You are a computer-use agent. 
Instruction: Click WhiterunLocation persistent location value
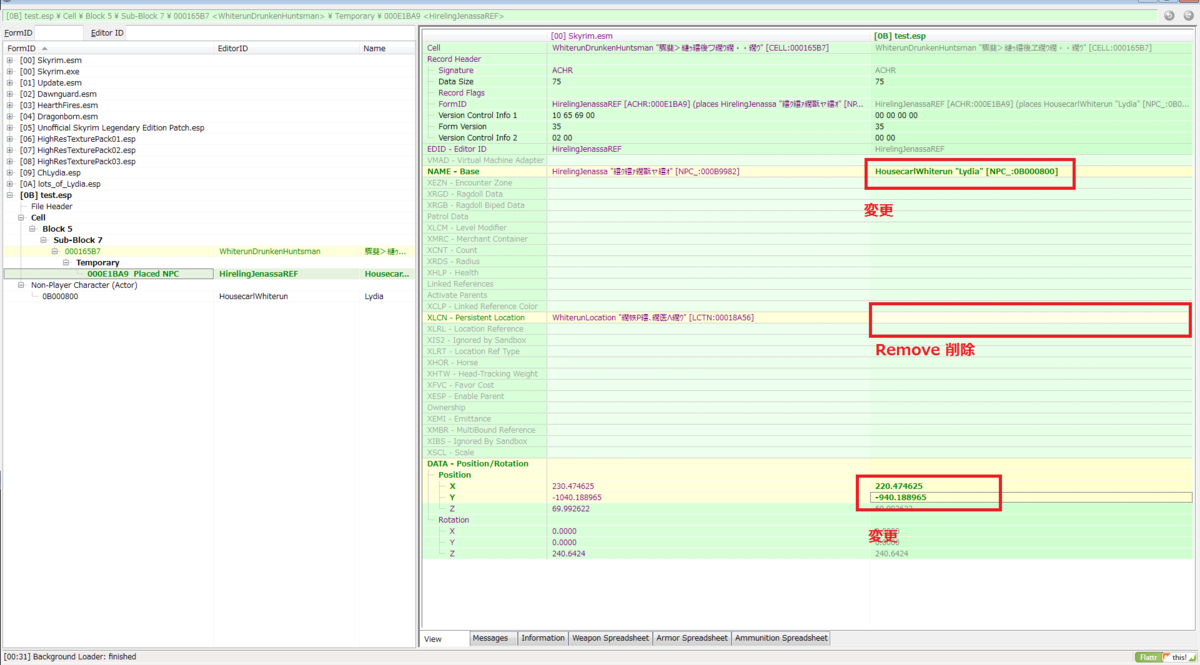(x=652, y=318)
